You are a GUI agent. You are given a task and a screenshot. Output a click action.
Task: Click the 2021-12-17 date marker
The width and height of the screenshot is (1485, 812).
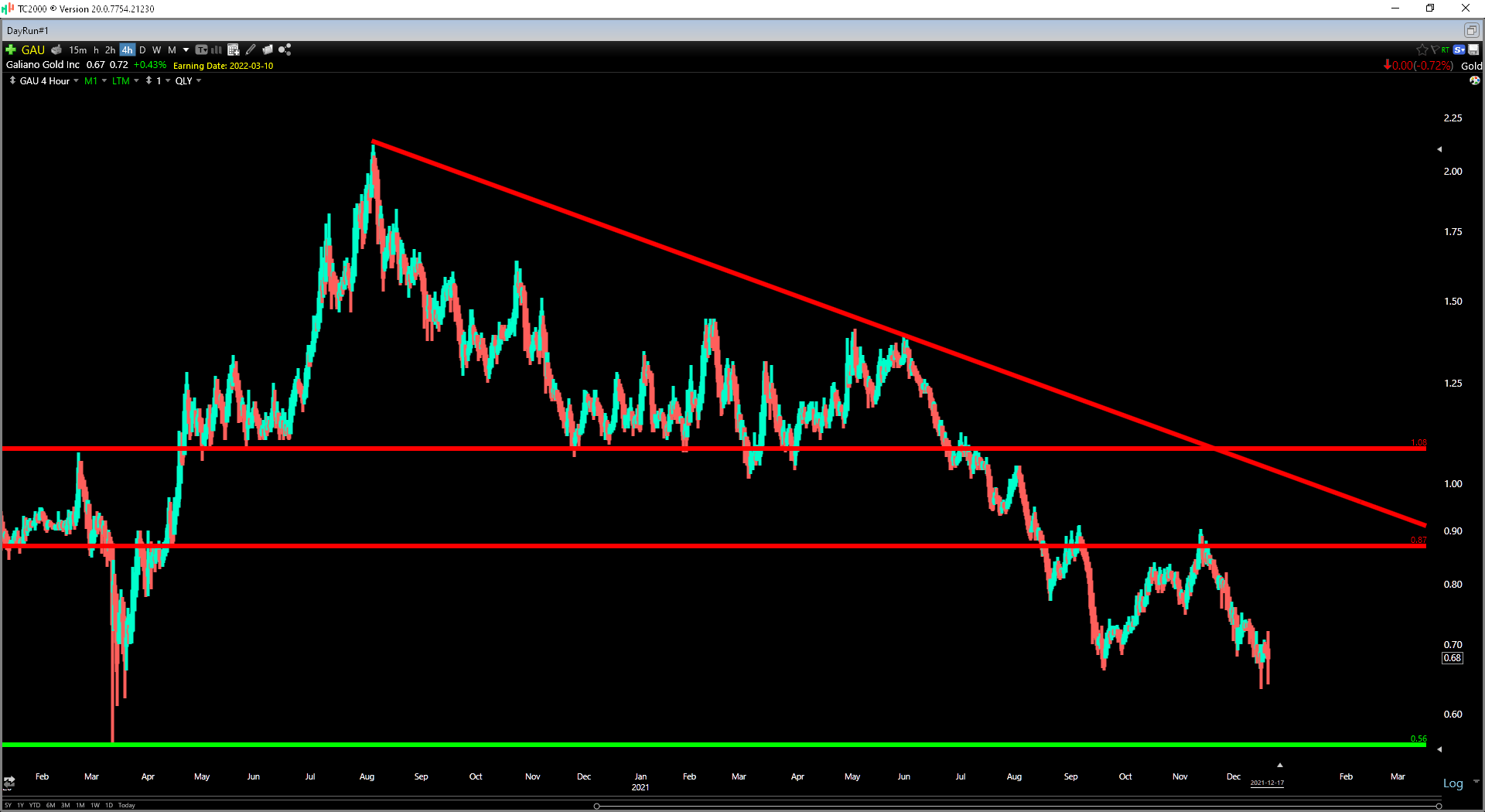pos(1267,783)
